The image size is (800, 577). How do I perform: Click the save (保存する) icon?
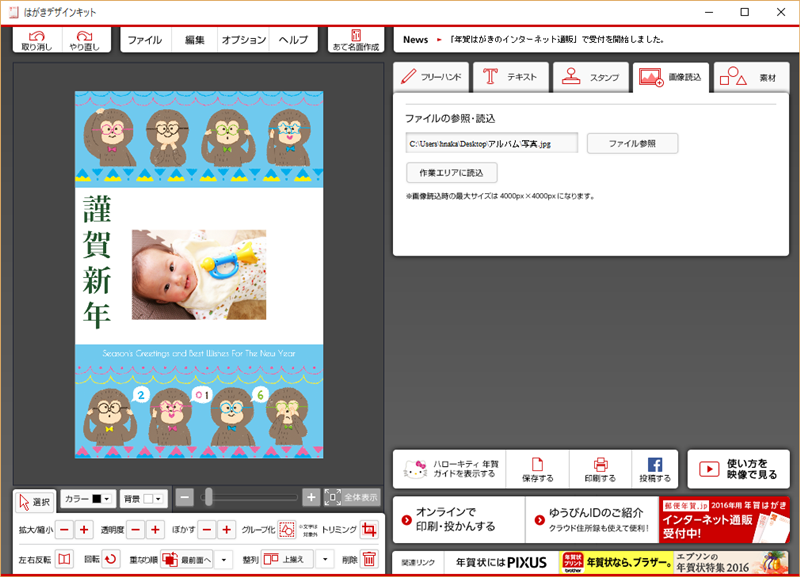click(538, 470)
